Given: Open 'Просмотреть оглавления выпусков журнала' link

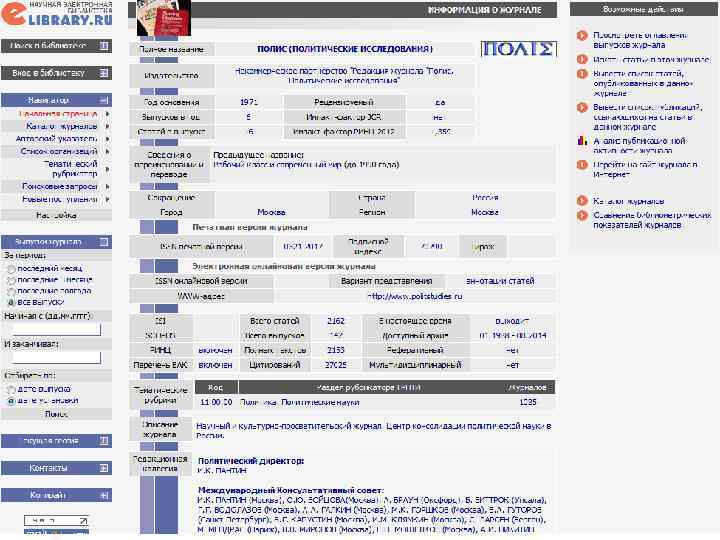Looking at the screenshot, I should tap(640, 40).
